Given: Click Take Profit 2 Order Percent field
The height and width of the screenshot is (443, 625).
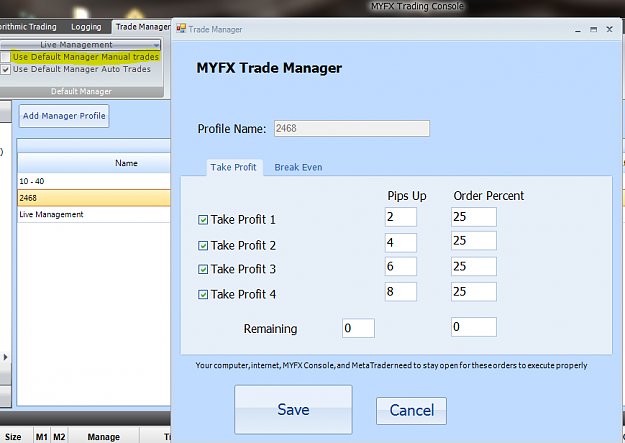Looking at the screenshot, I should [474, 241].
